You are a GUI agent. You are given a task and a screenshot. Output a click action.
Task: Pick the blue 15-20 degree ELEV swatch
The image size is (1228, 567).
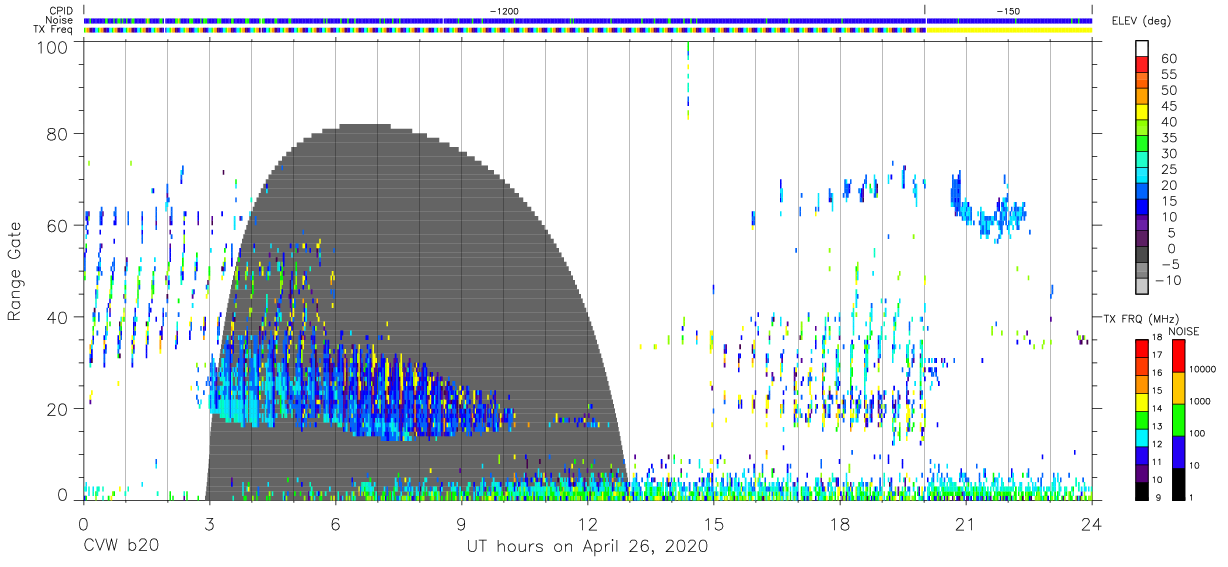[1142, 191]
